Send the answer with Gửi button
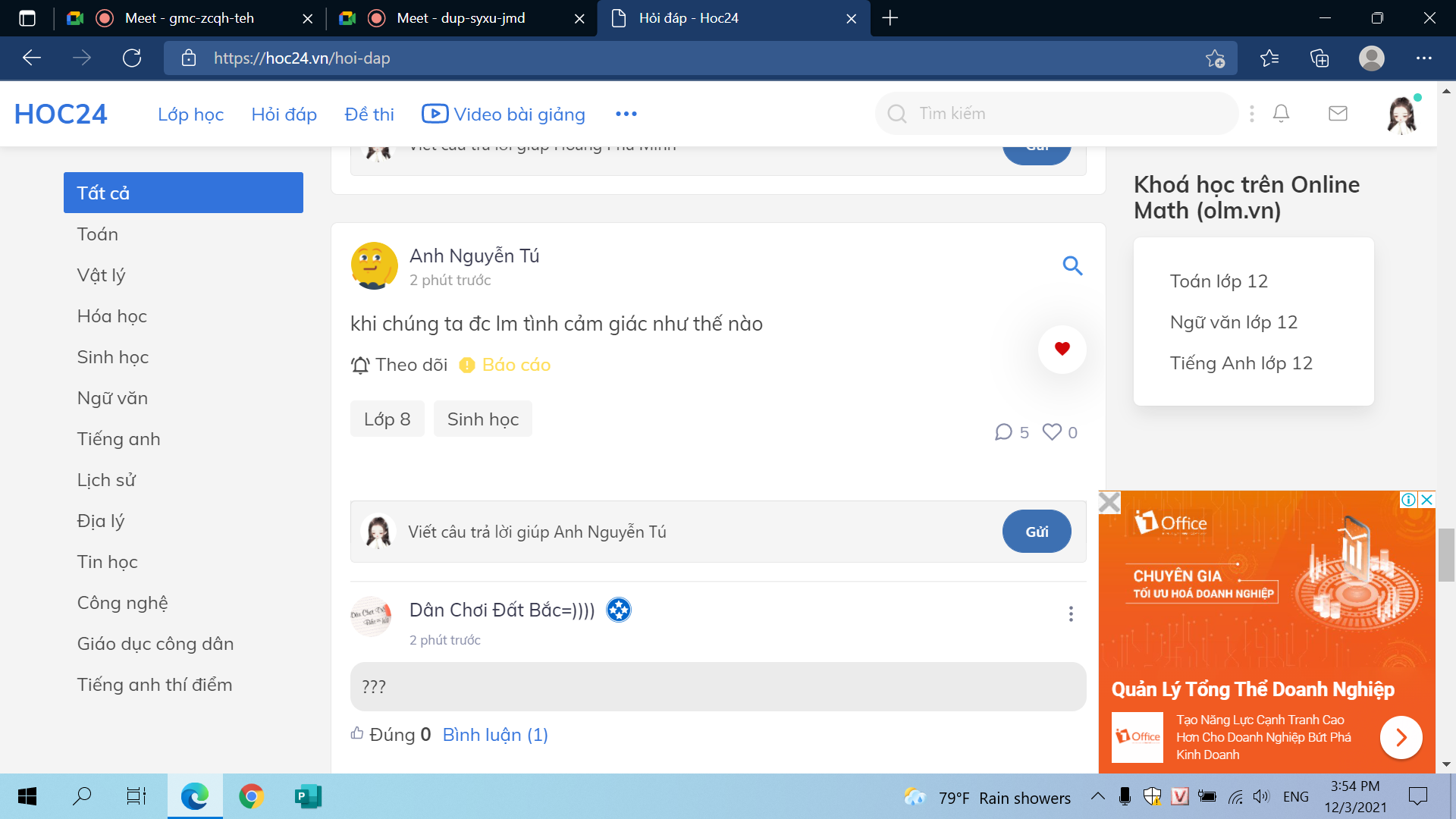The height and width of the screenshot is (819, 1456). pos(1037,532)
